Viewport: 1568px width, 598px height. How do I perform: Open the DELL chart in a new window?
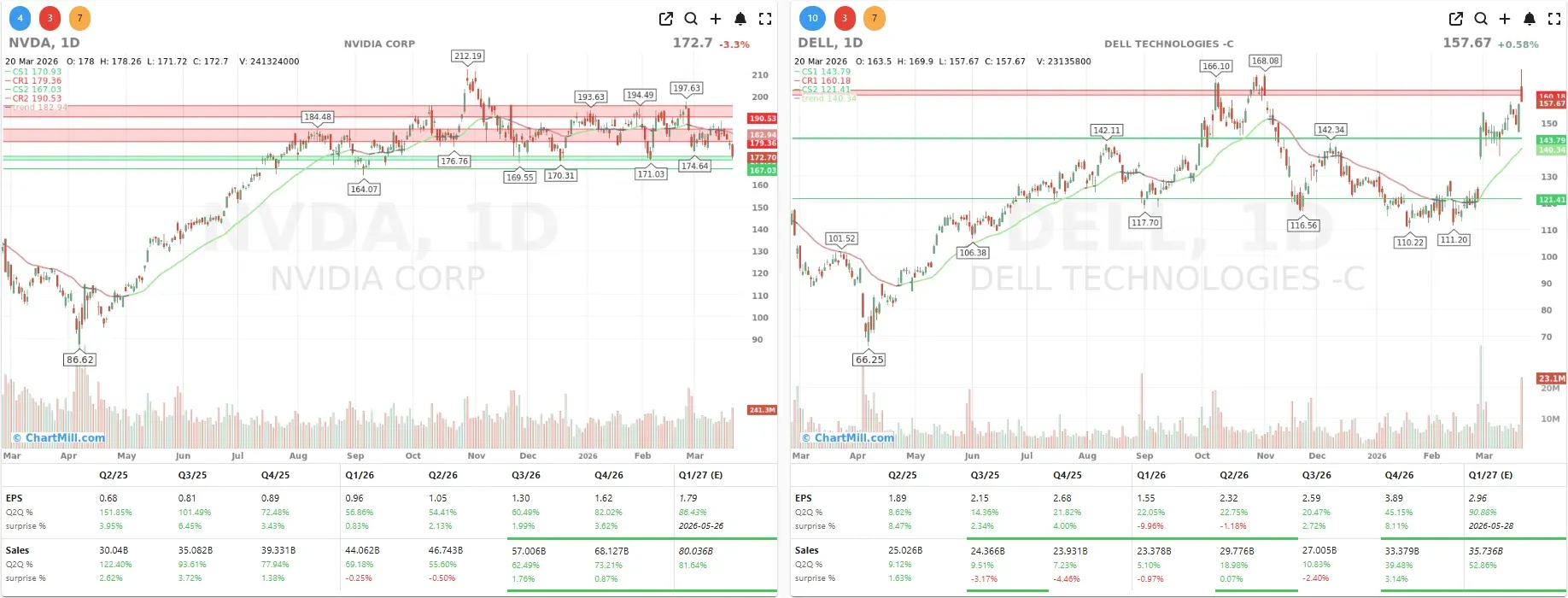click(1455, 18)
